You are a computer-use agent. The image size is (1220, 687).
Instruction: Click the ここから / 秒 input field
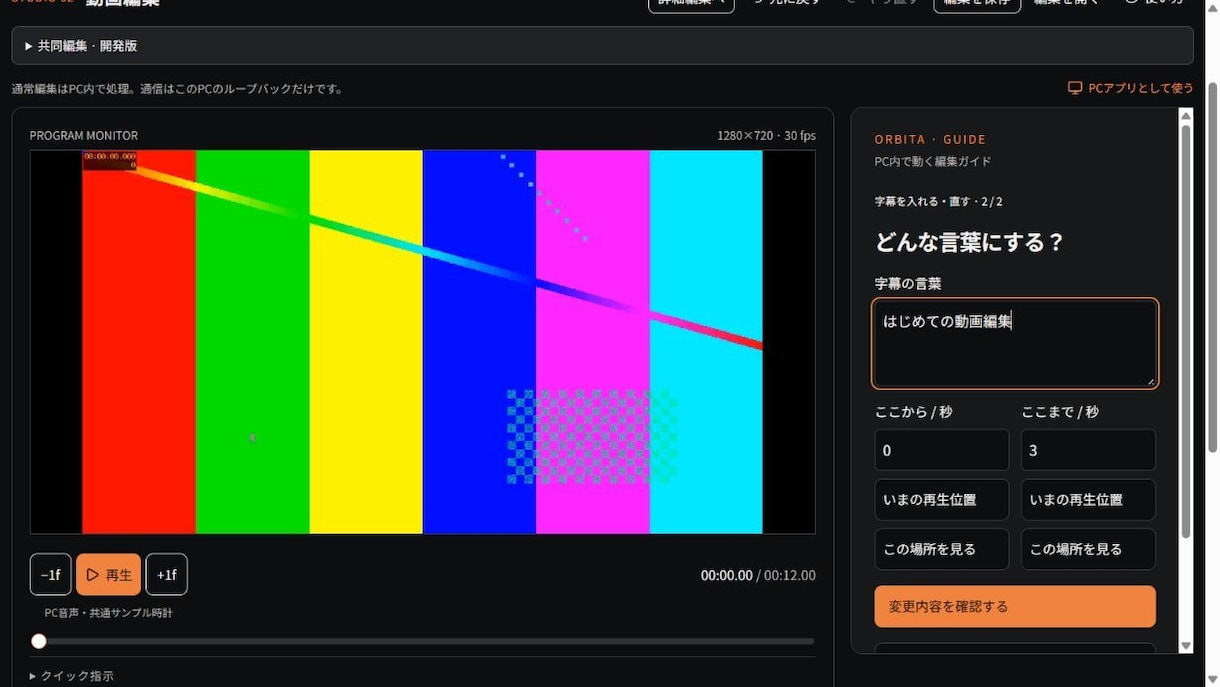tap(942, 451)
